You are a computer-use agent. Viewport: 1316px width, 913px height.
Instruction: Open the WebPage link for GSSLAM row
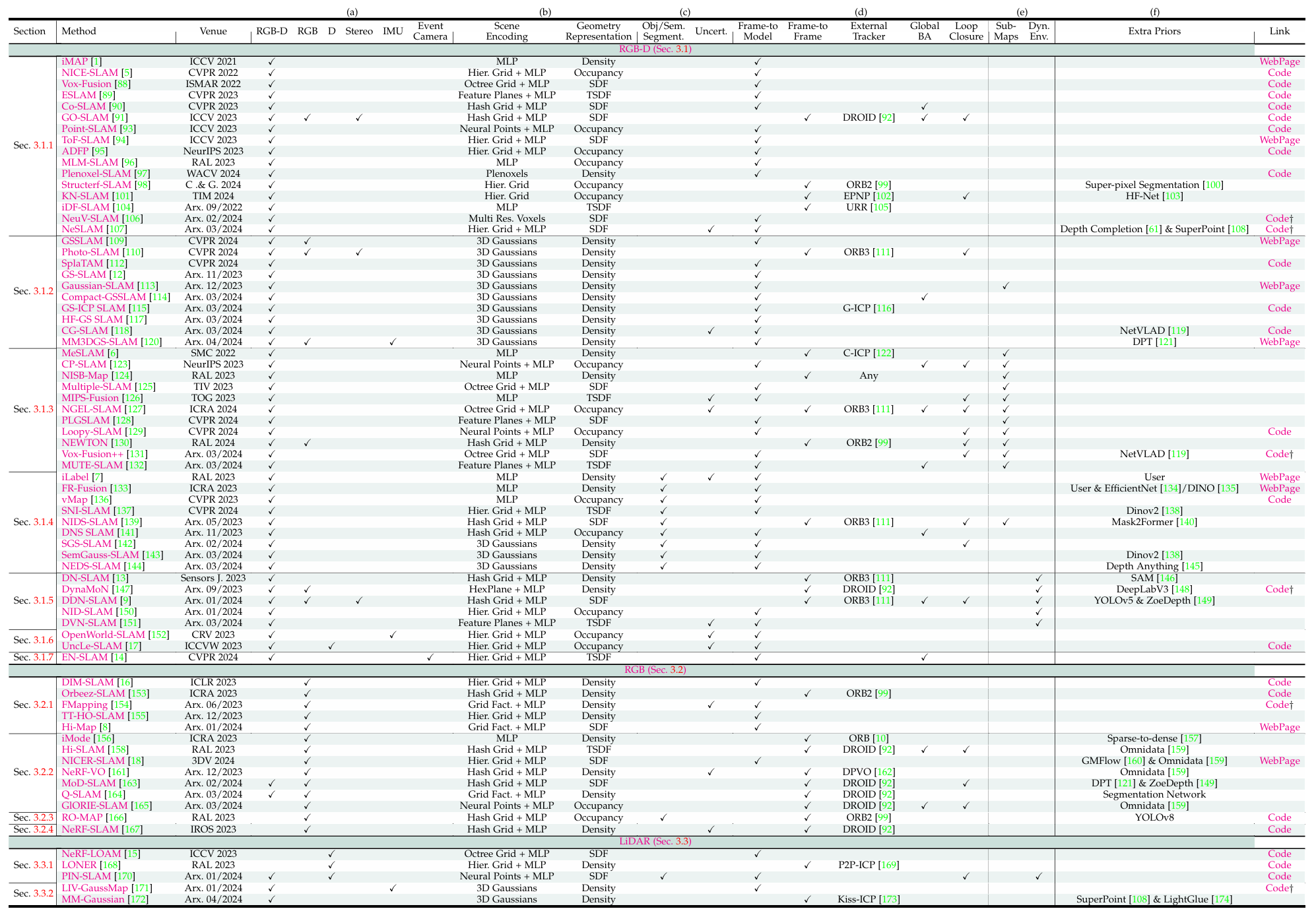[1279, 241]
